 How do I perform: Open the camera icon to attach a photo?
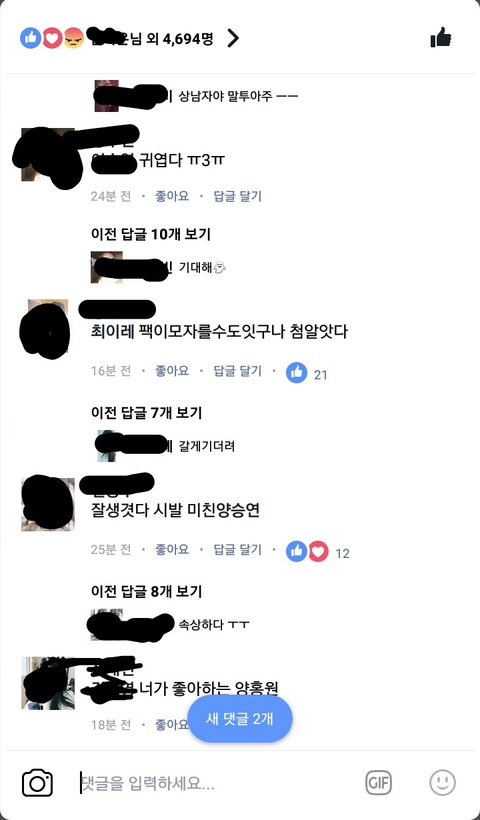coord(37,783)
